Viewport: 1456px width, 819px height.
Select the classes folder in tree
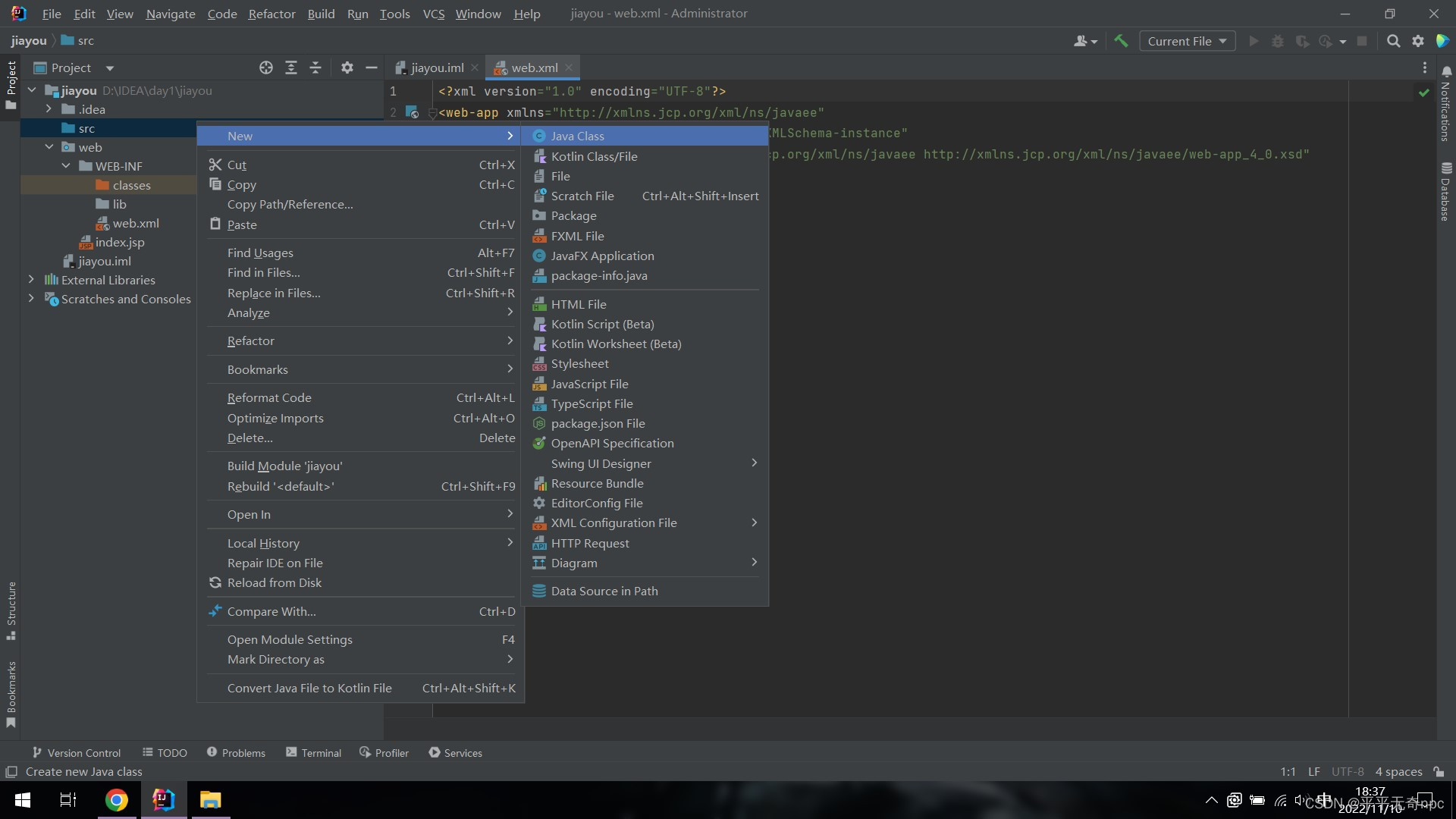[131, 185]
